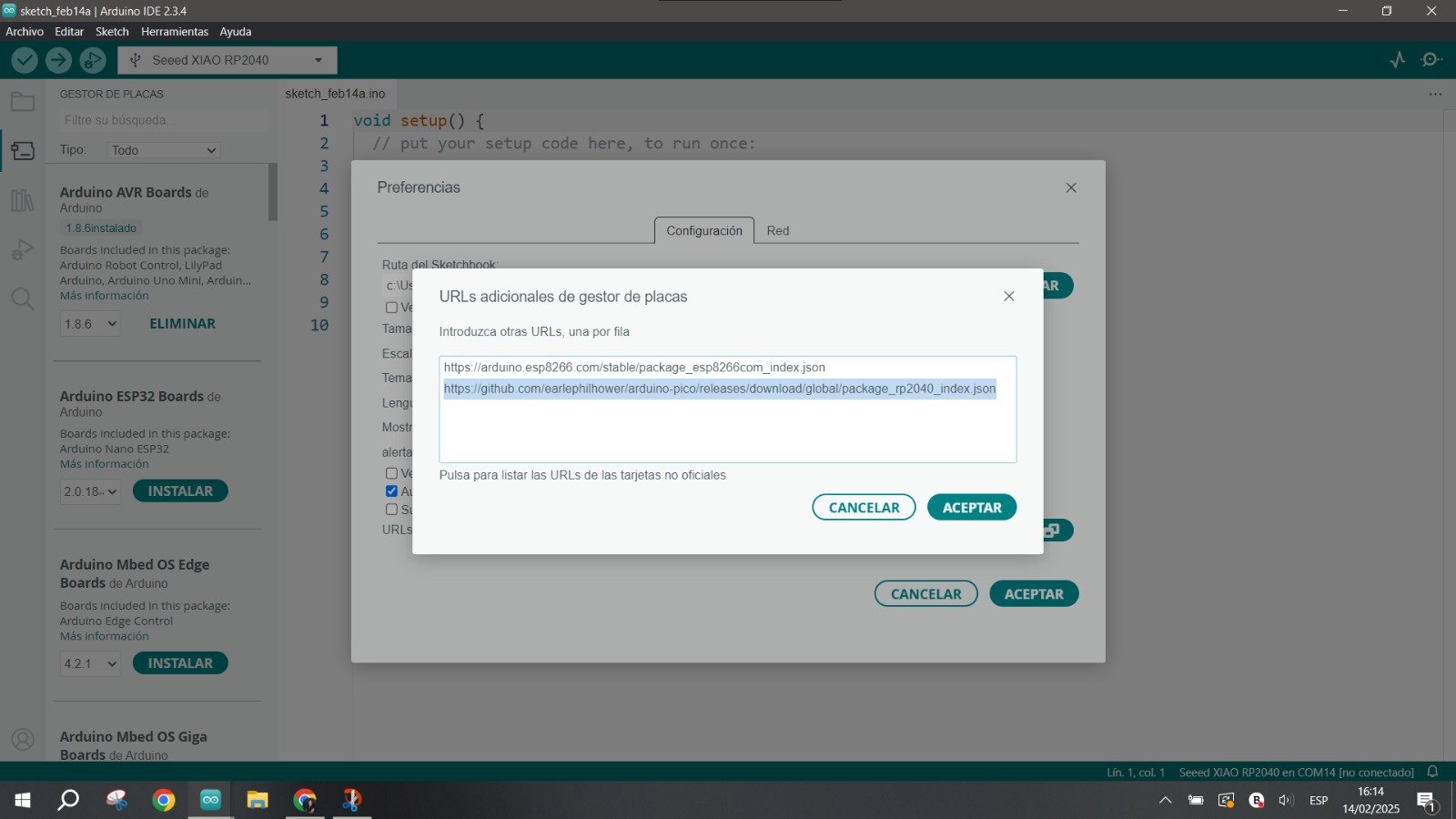Select the Configuración tab in Preferencias
The image size is (1456, 819).
tap(704, 231)
